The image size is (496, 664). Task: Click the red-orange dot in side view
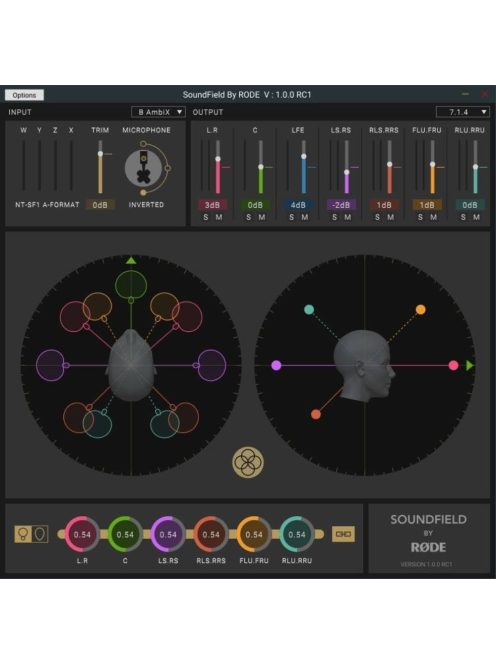click(316, 414)
